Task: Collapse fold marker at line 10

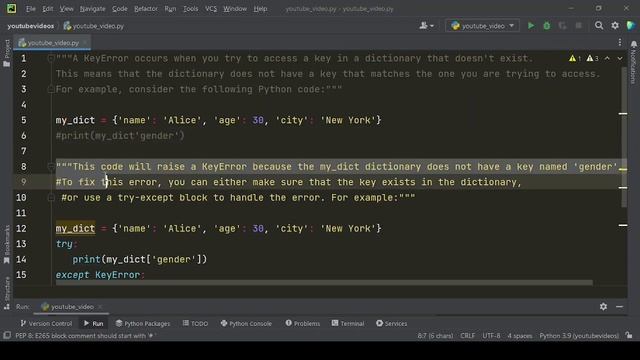Action: point(51,198)
